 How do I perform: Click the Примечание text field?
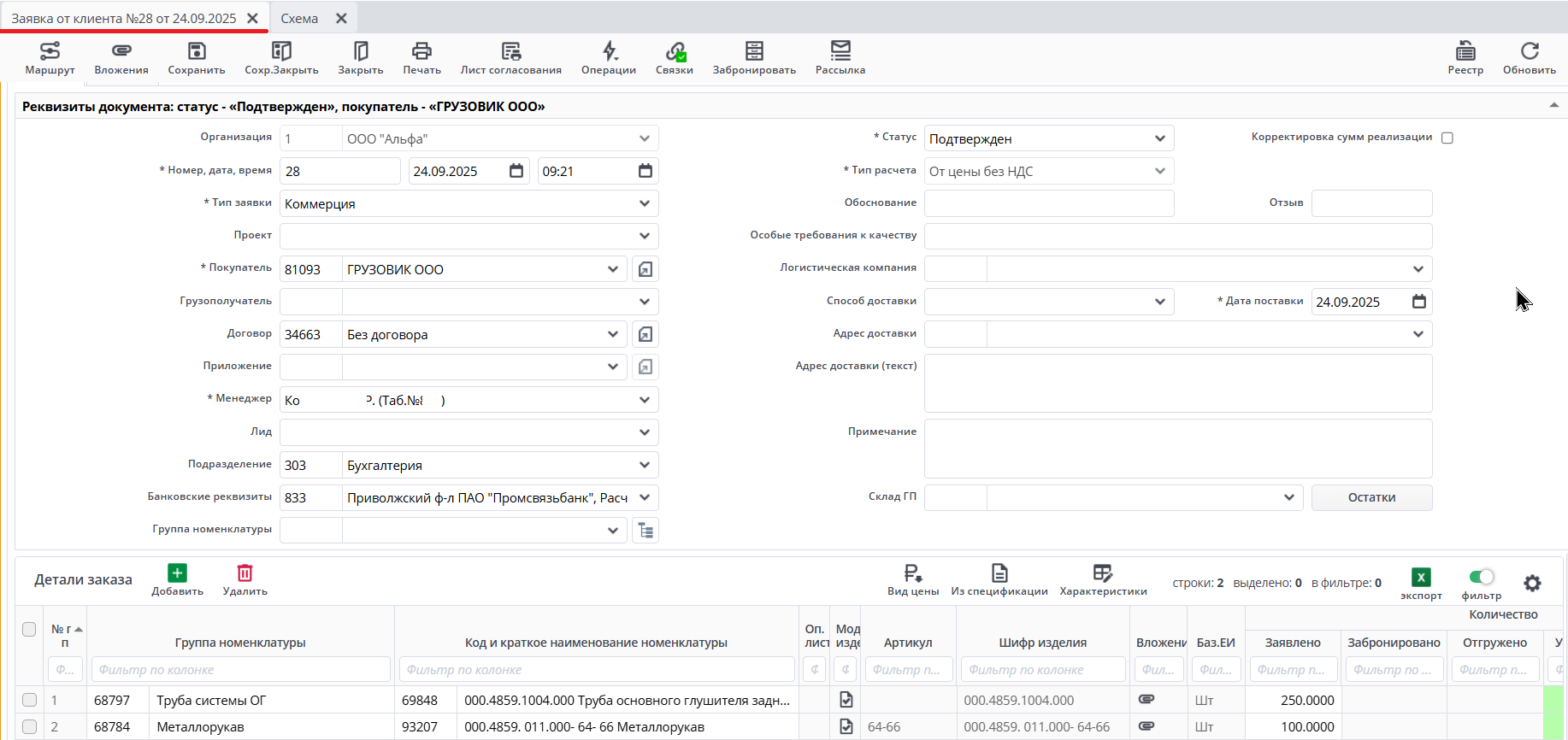click(x=1177, y=448)
